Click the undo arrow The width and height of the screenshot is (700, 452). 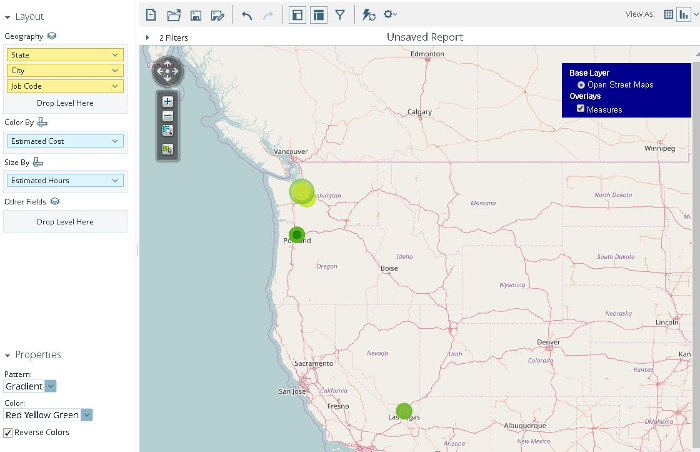point(247,16)
